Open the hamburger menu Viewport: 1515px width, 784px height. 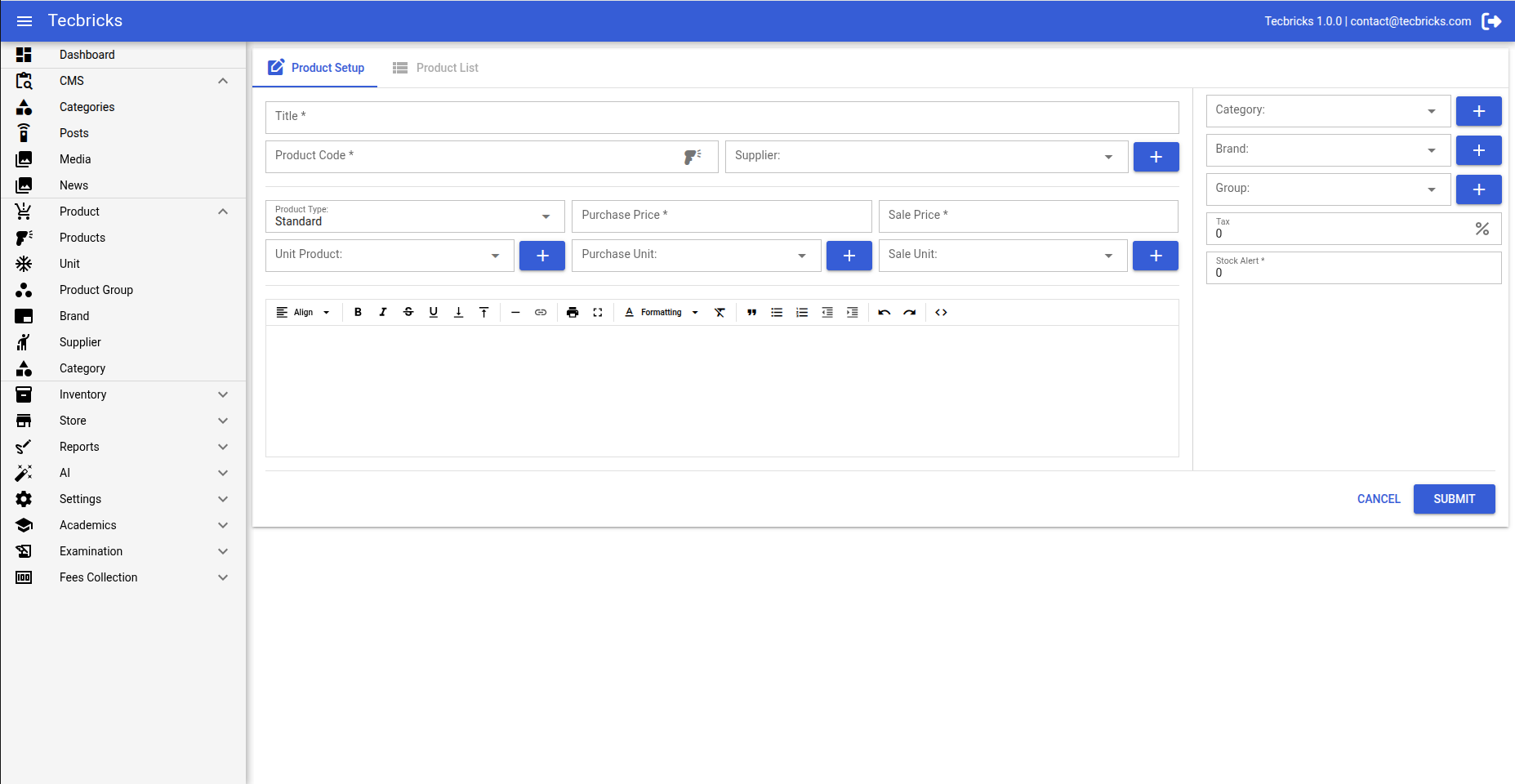[25, 21]
